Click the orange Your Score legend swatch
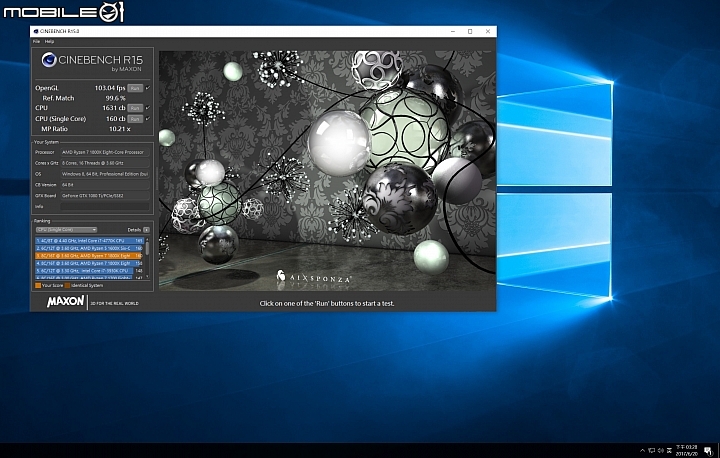 tap(38, 286)
